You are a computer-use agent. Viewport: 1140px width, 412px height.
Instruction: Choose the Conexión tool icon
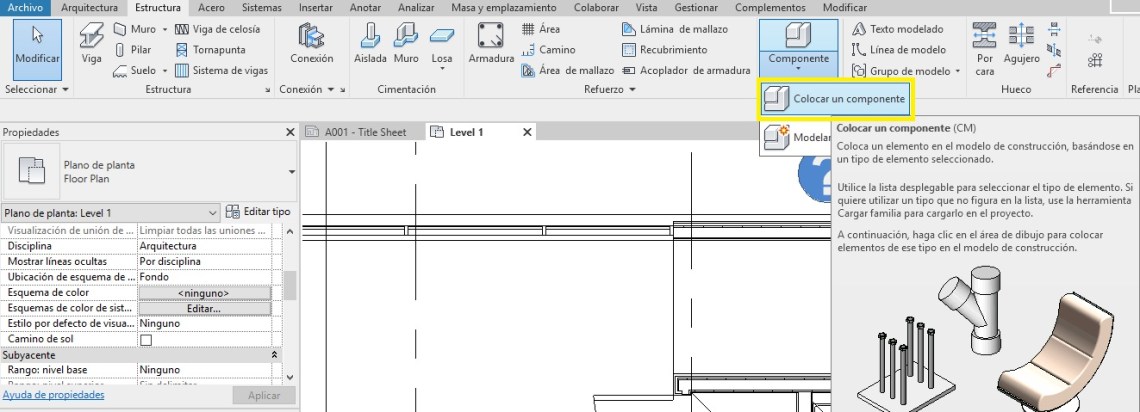(311, 46)
